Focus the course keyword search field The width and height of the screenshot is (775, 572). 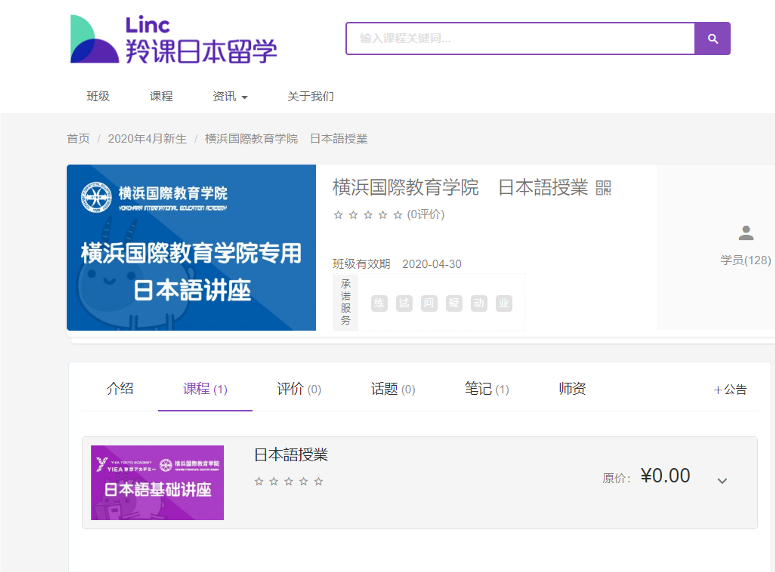point(520,39)
